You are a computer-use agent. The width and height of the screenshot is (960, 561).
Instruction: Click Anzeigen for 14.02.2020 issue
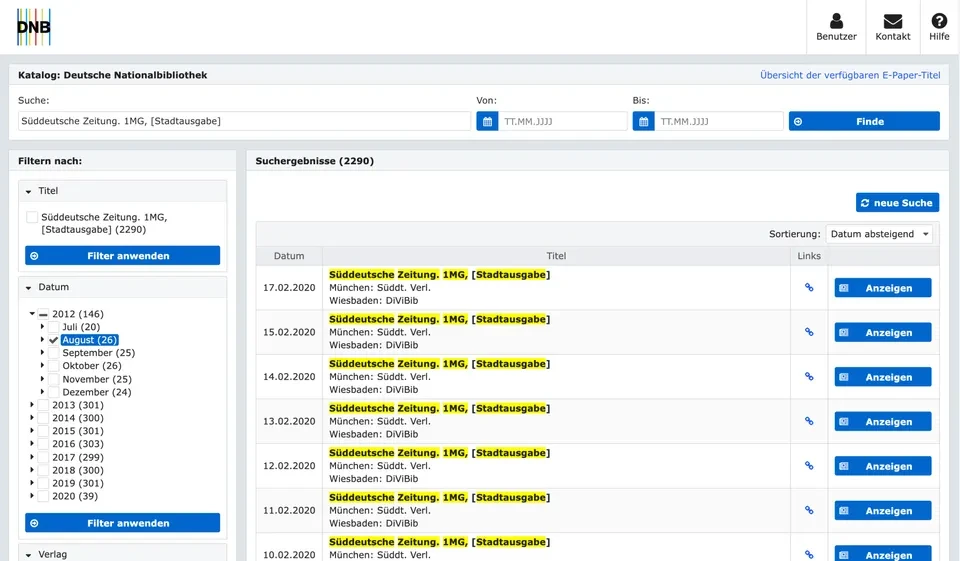click(883, 377)
